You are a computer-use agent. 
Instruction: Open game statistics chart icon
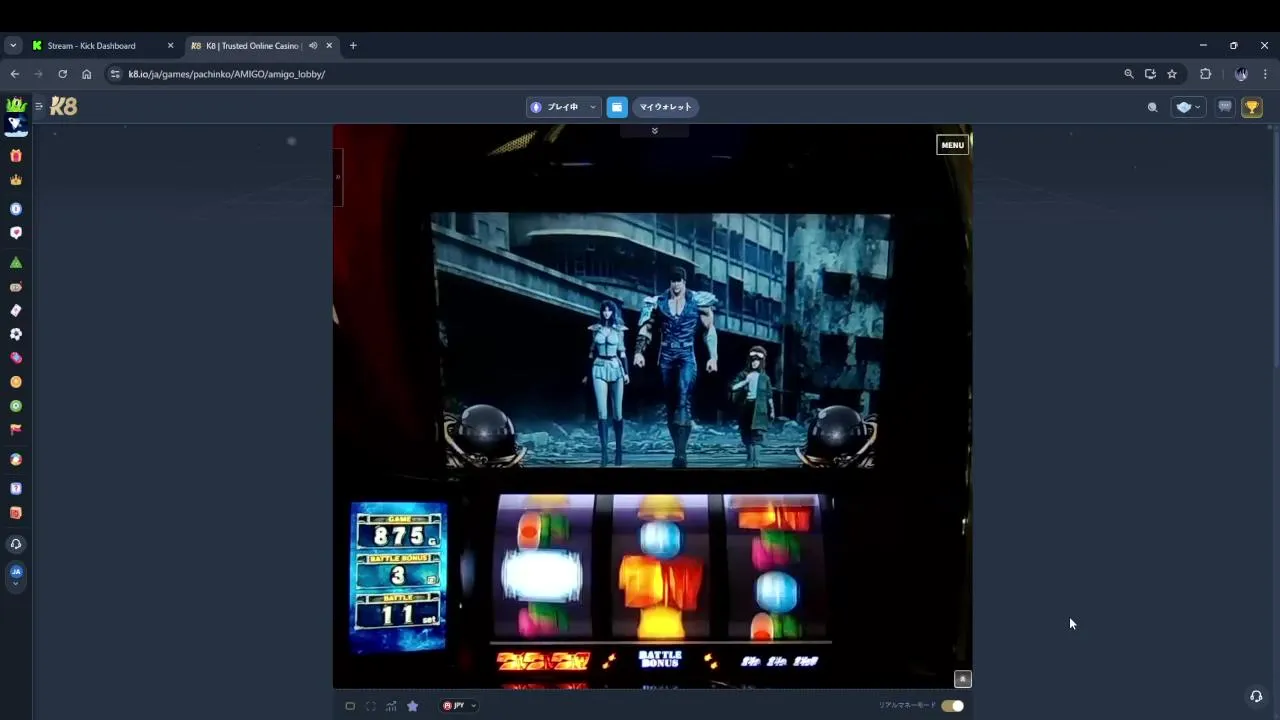point(391,706)
